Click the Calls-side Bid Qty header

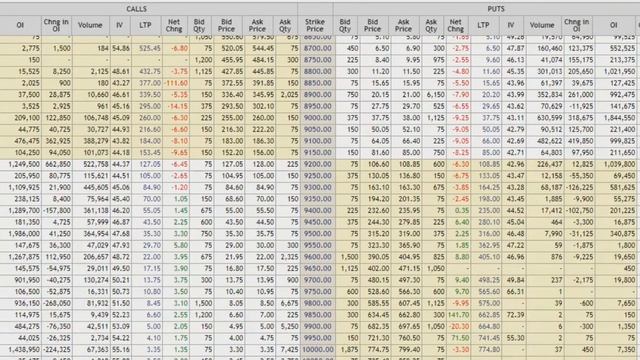pyautogui.click(x=199, y=25)
